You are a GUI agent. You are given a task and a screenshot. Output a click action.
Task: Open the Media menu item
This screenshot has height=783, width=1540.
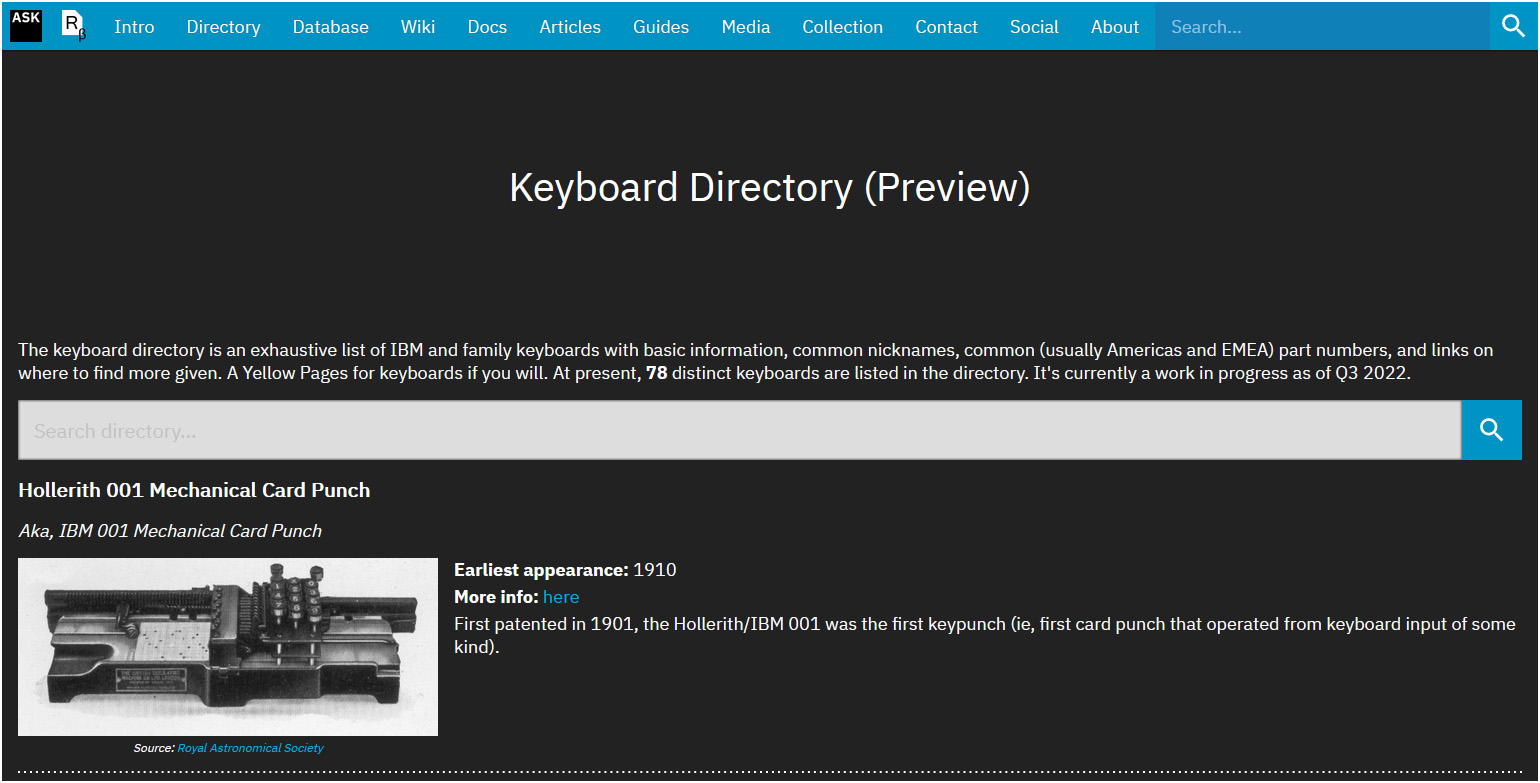(746, 27)
